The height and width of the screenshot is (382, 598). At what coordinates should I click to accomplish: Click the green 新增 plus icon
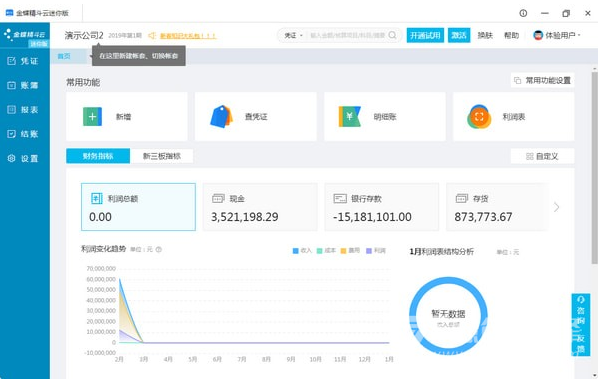[92, 117]
